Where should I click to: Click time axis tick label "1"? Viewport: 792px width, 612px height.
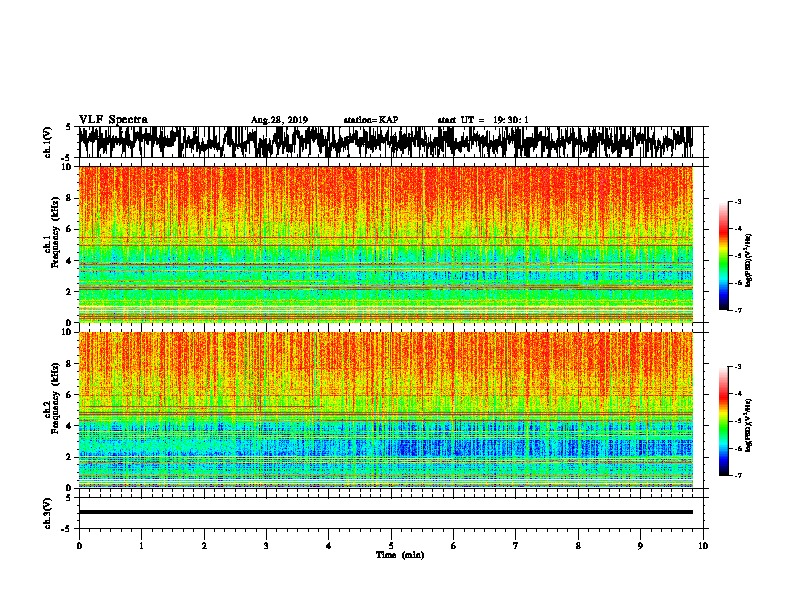[x=141, y=546]
